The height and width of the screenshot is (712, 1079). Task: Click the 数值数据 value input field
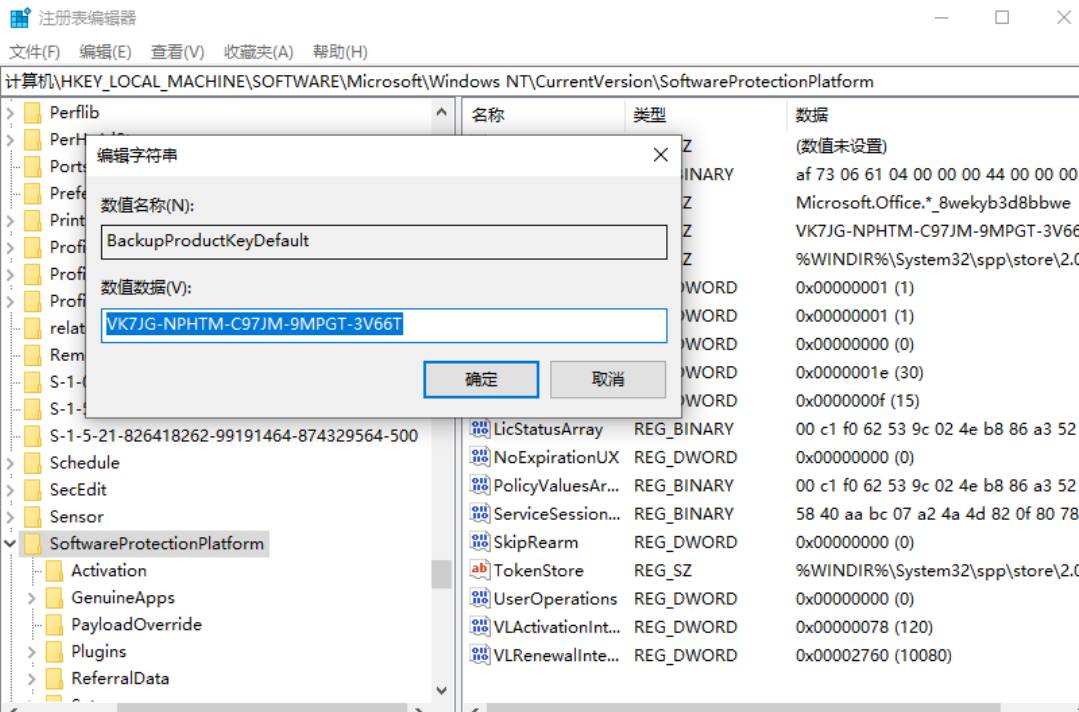[384, 325]
